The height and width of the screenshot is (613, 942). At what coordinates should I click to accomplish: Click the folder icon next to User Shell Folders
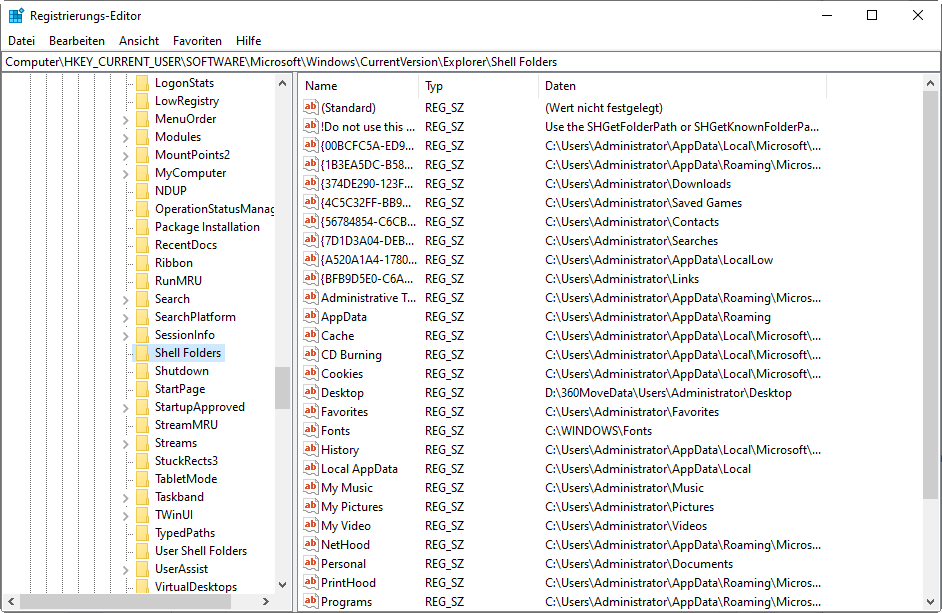(142, 550)
